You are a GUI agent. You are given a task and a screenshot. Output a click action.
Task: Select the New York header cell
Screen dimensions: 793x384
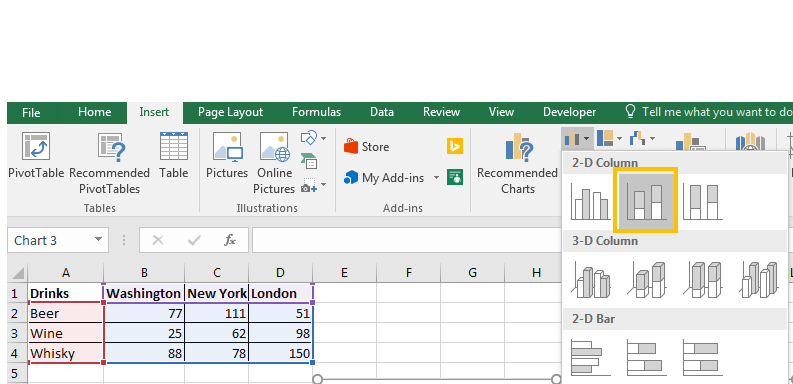[216, 293]
